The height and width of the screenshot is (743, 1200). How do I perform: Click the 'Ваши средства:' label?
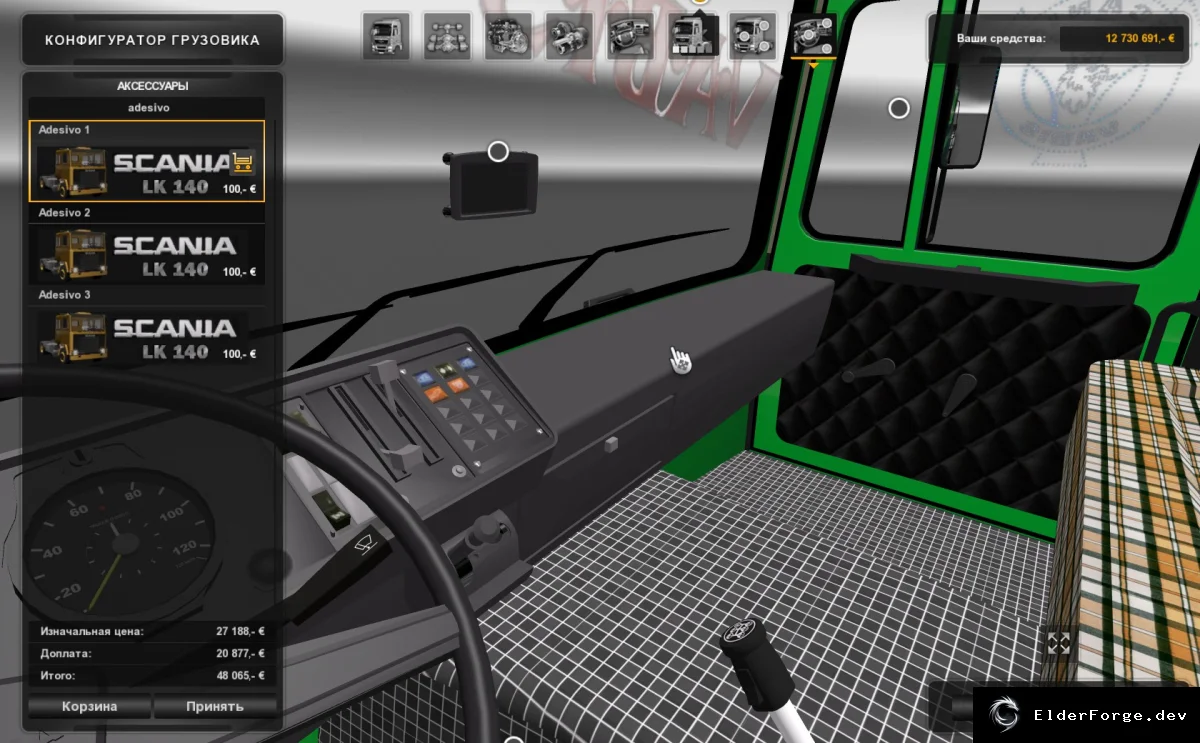1001,38
